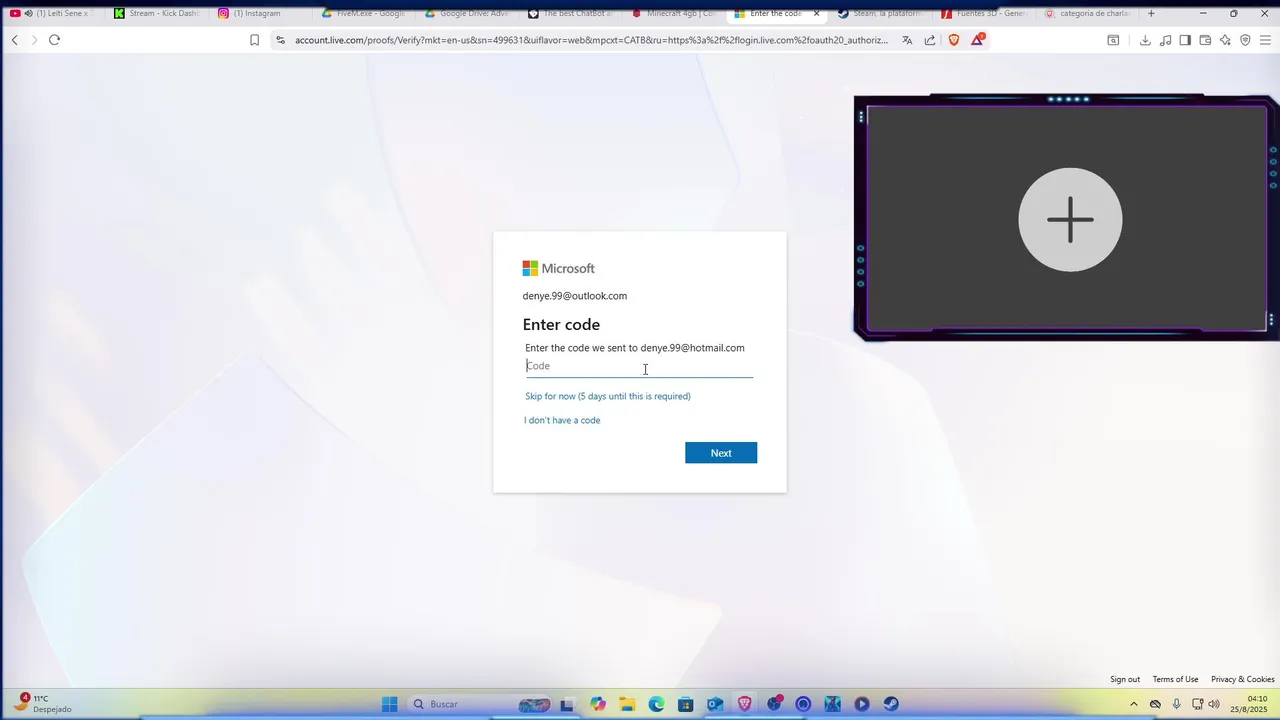Switch to 'The best ChatBot' tab
The width and height of the screenshot is (1280, 720).
572,13
